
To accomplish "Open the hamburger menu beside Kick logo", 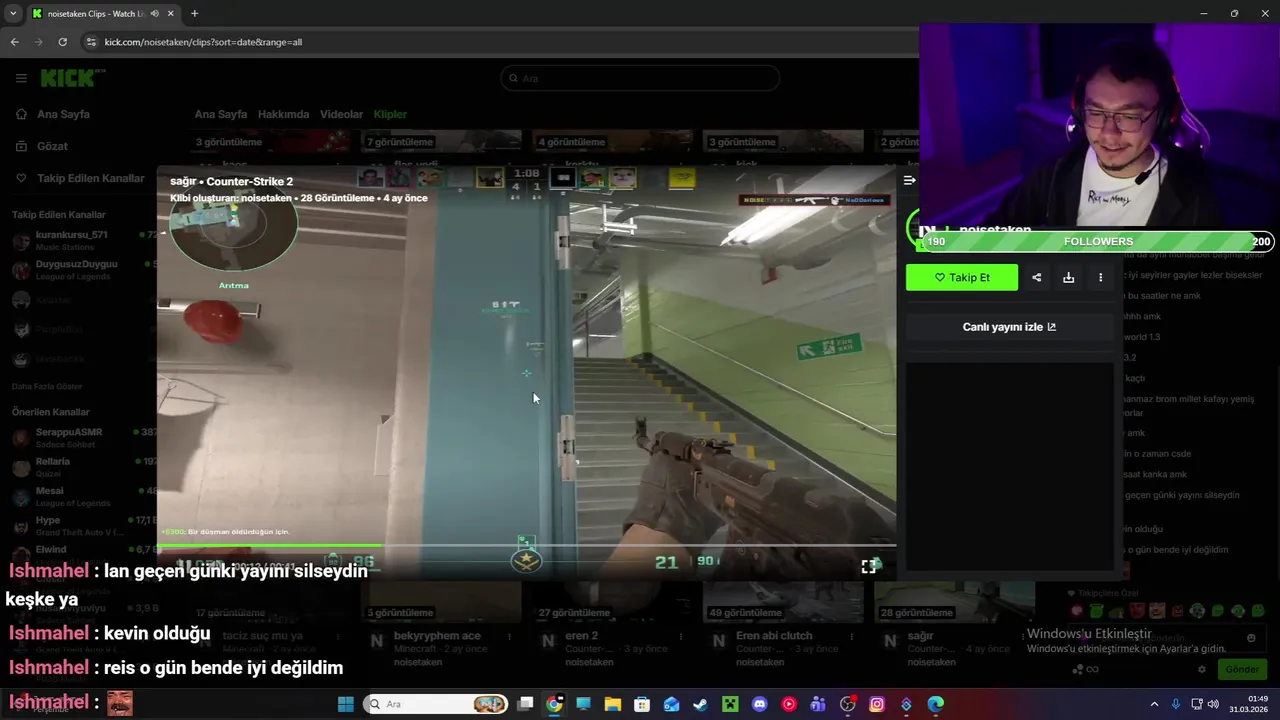I will click(21, 78).
